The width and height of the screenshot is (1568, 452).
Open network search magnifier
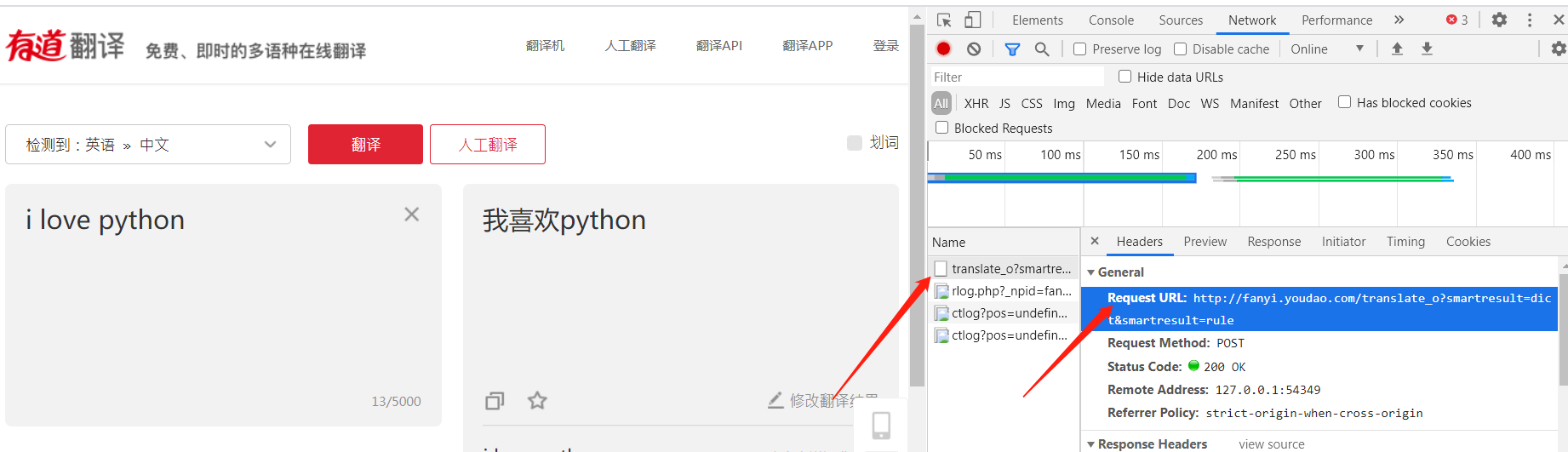[1042, 49]
